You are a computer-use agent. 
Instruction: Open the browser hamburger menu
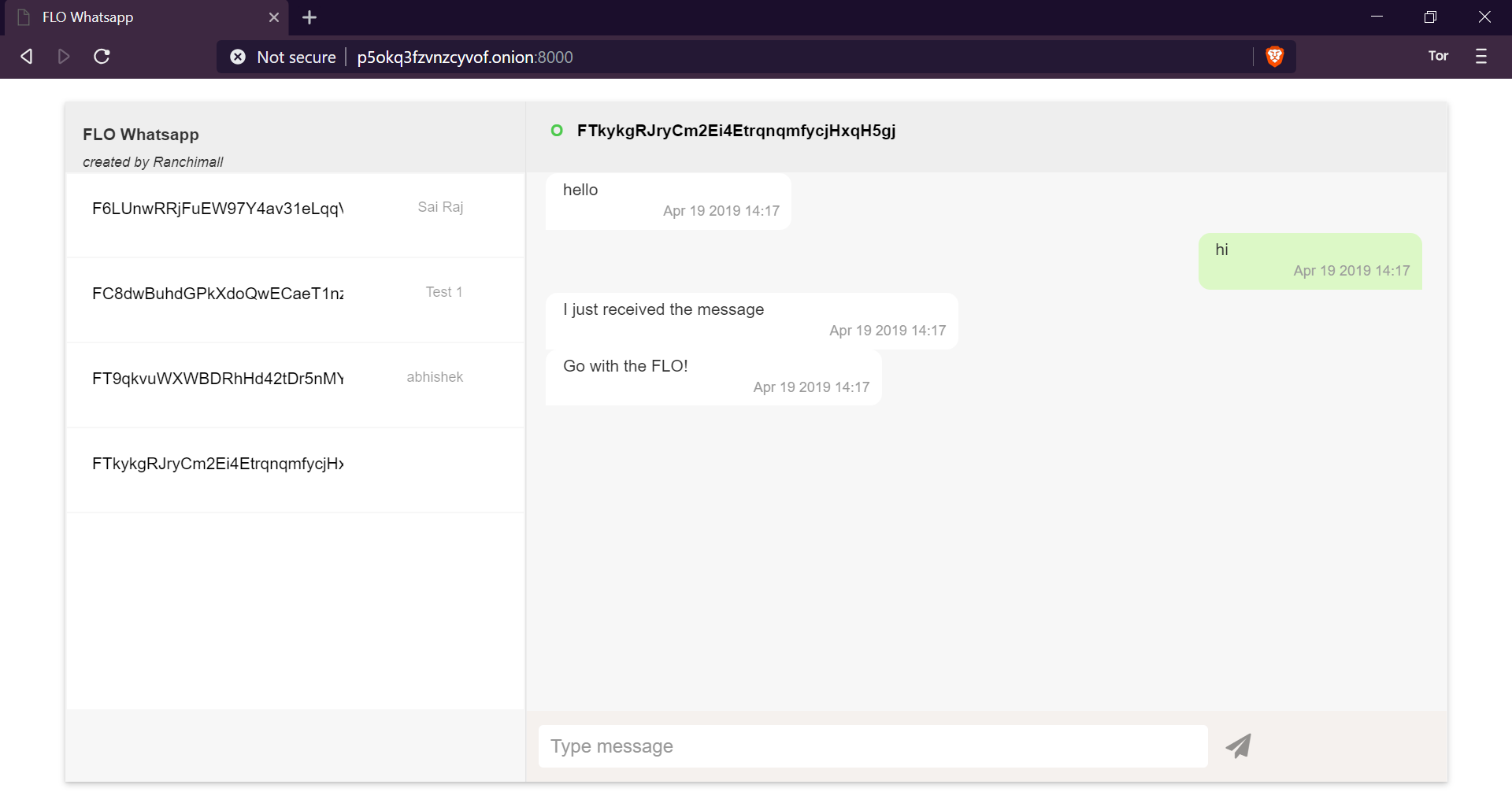(x=1482, y=56)
